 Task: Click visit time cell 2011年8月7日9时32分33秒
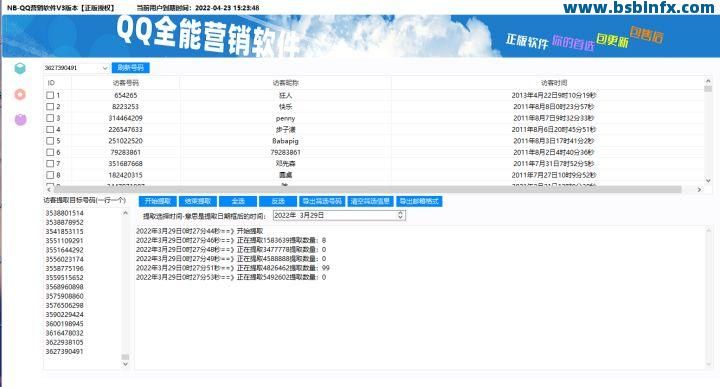point(554,118)
